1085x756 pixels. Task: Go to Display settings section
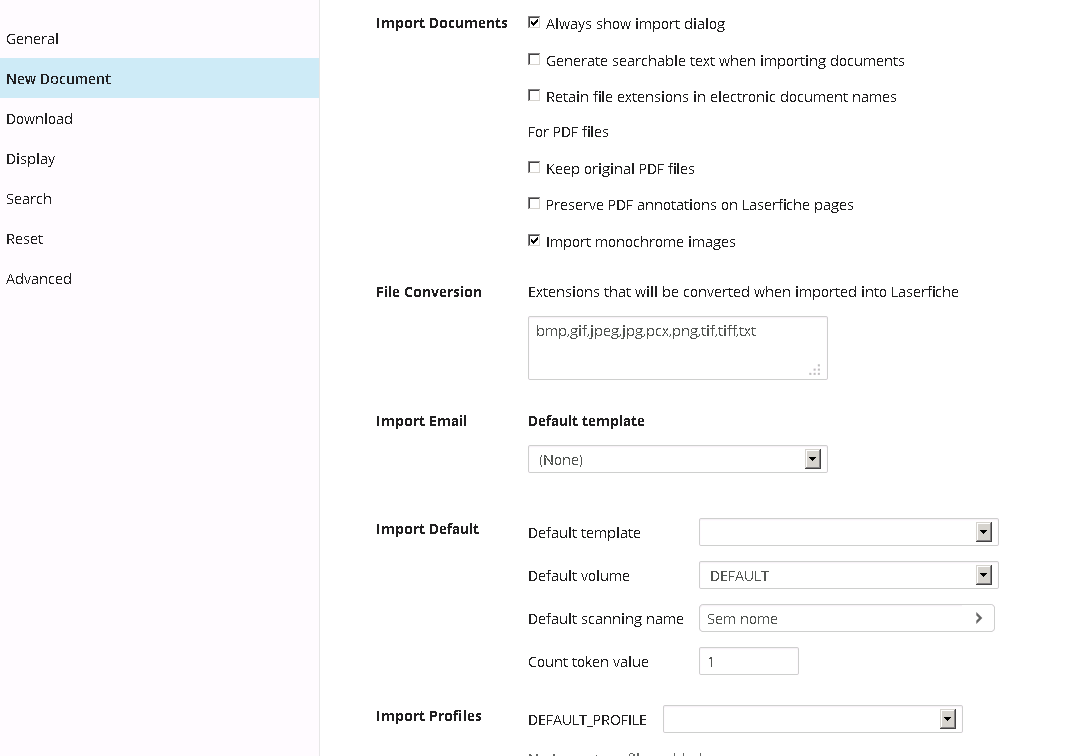[x=30, y=159]
